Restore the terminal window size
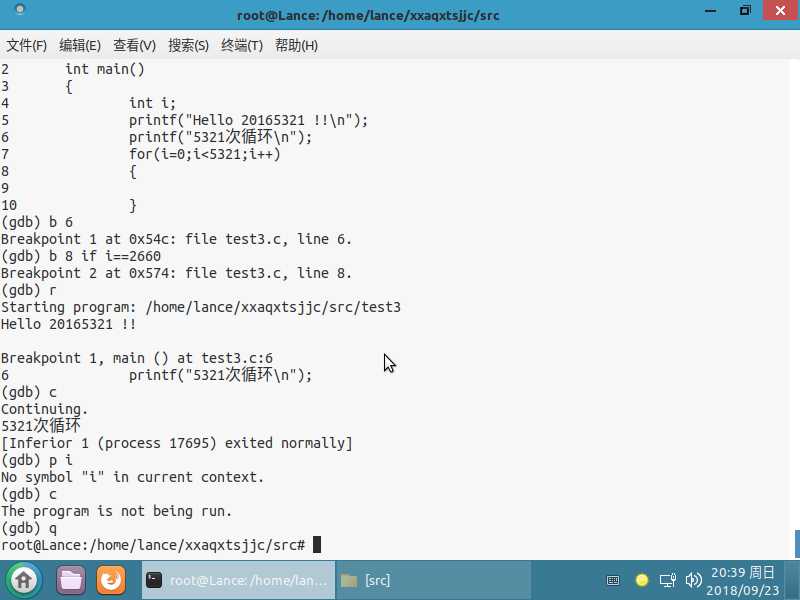This screenshot has height=600, width=800. (x=745, y=10)
